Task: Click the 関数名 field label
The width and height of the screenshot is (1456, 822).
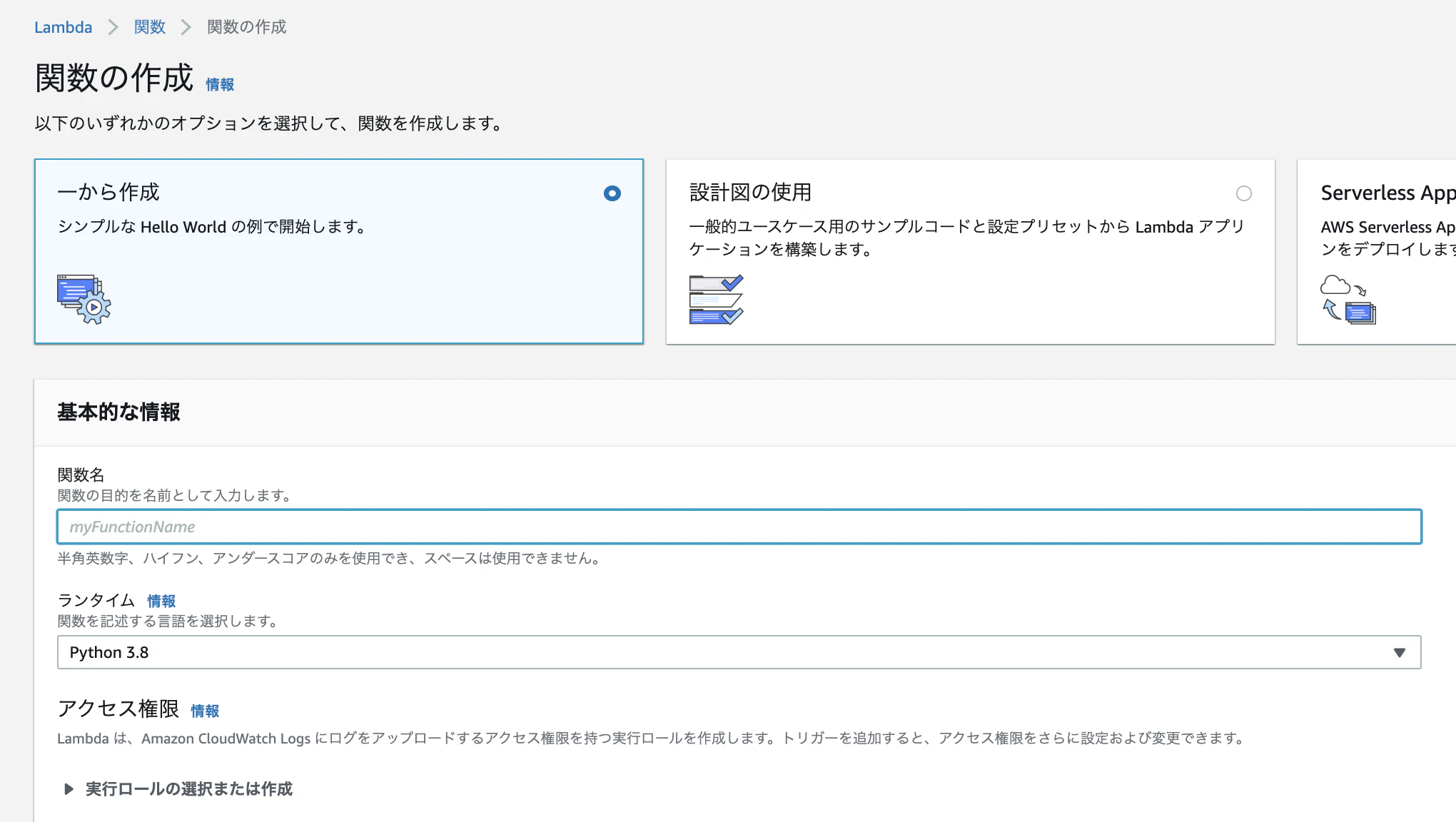Action: (x=81, y=475)
